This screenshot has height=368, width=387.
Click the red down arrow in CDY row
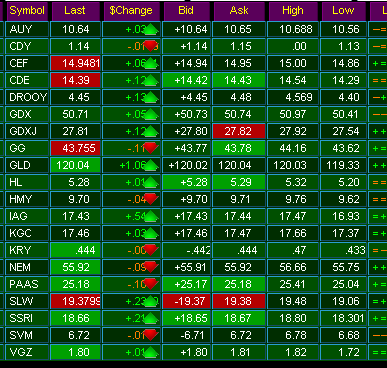(x=151, y=46)
